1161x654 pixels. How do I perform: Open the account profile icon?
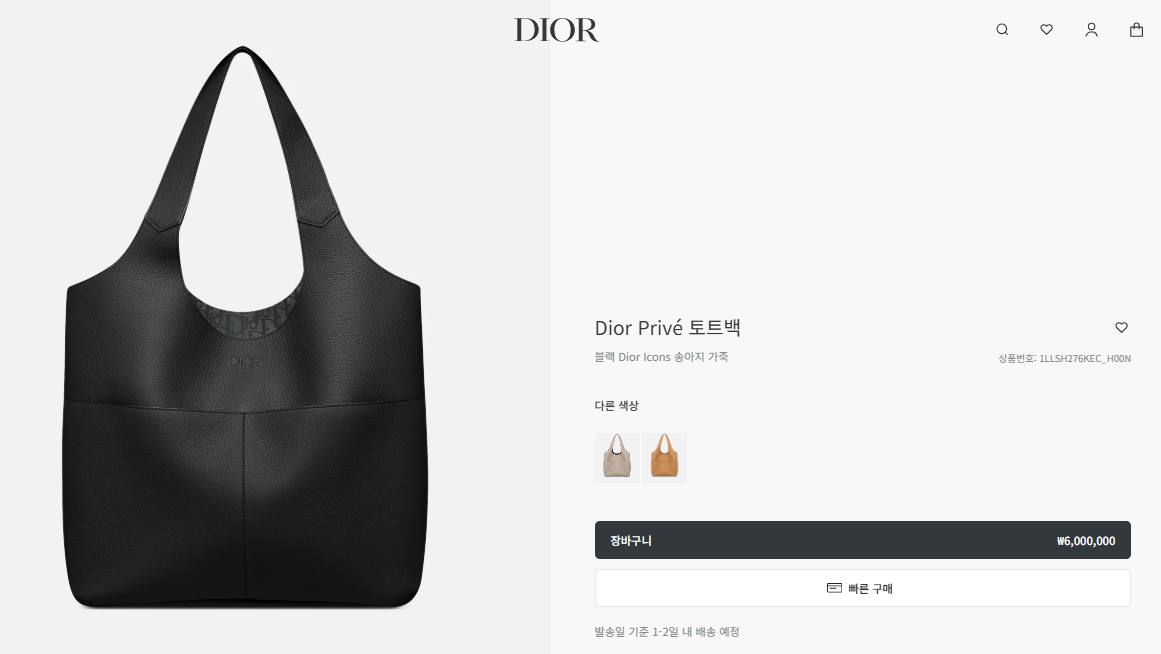coord(1091,30)
